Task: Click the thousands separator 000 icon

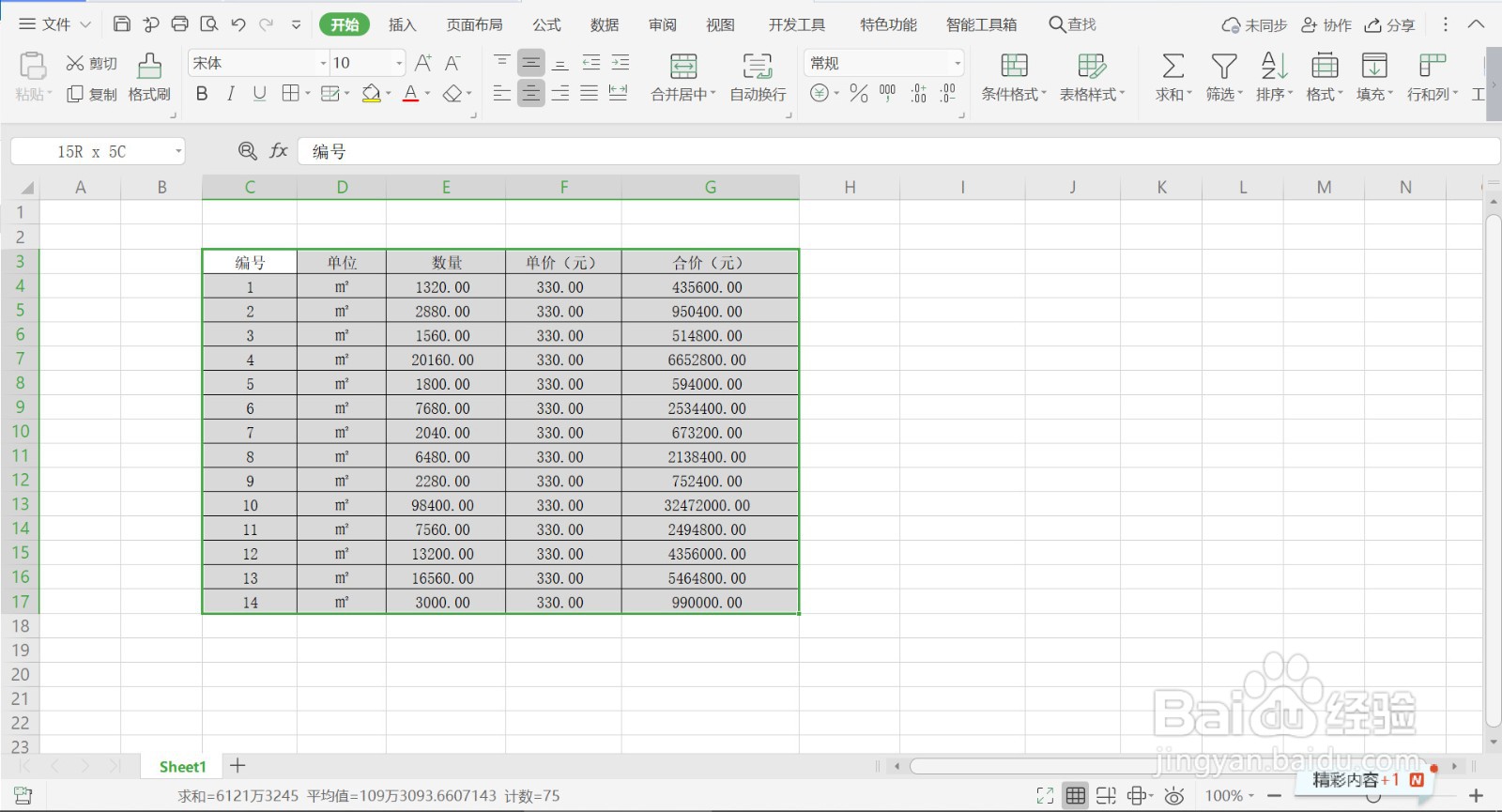Action: click(x=887, y=93)
